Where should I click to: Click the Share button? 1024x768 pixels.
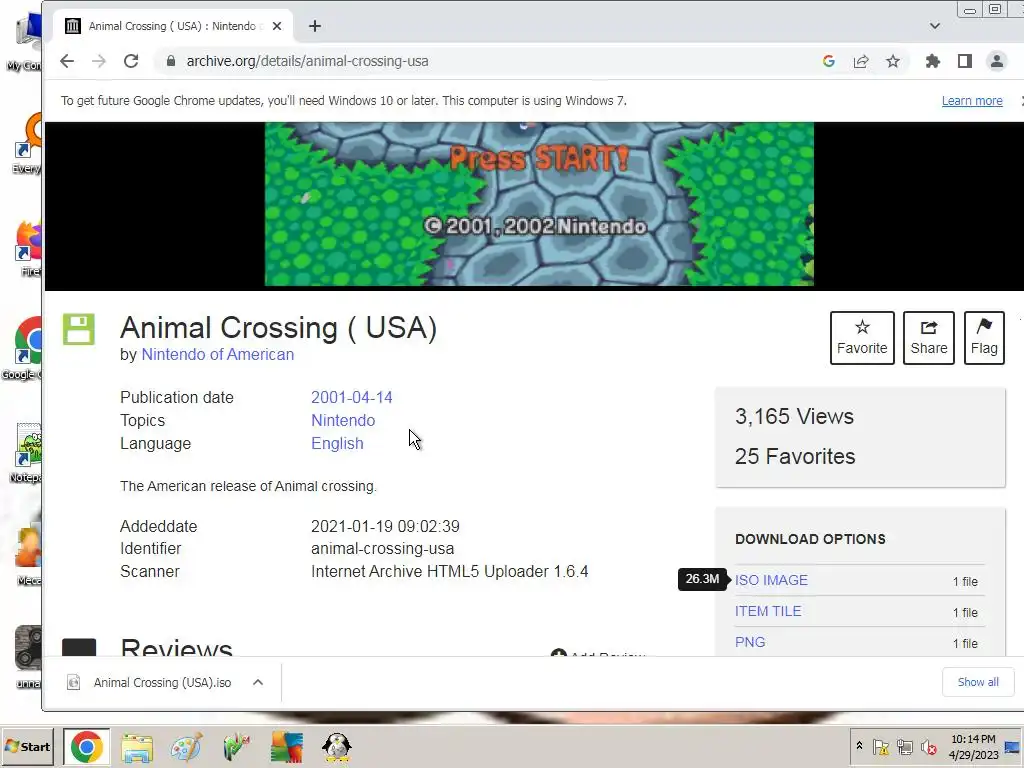(x=929, y=338)
